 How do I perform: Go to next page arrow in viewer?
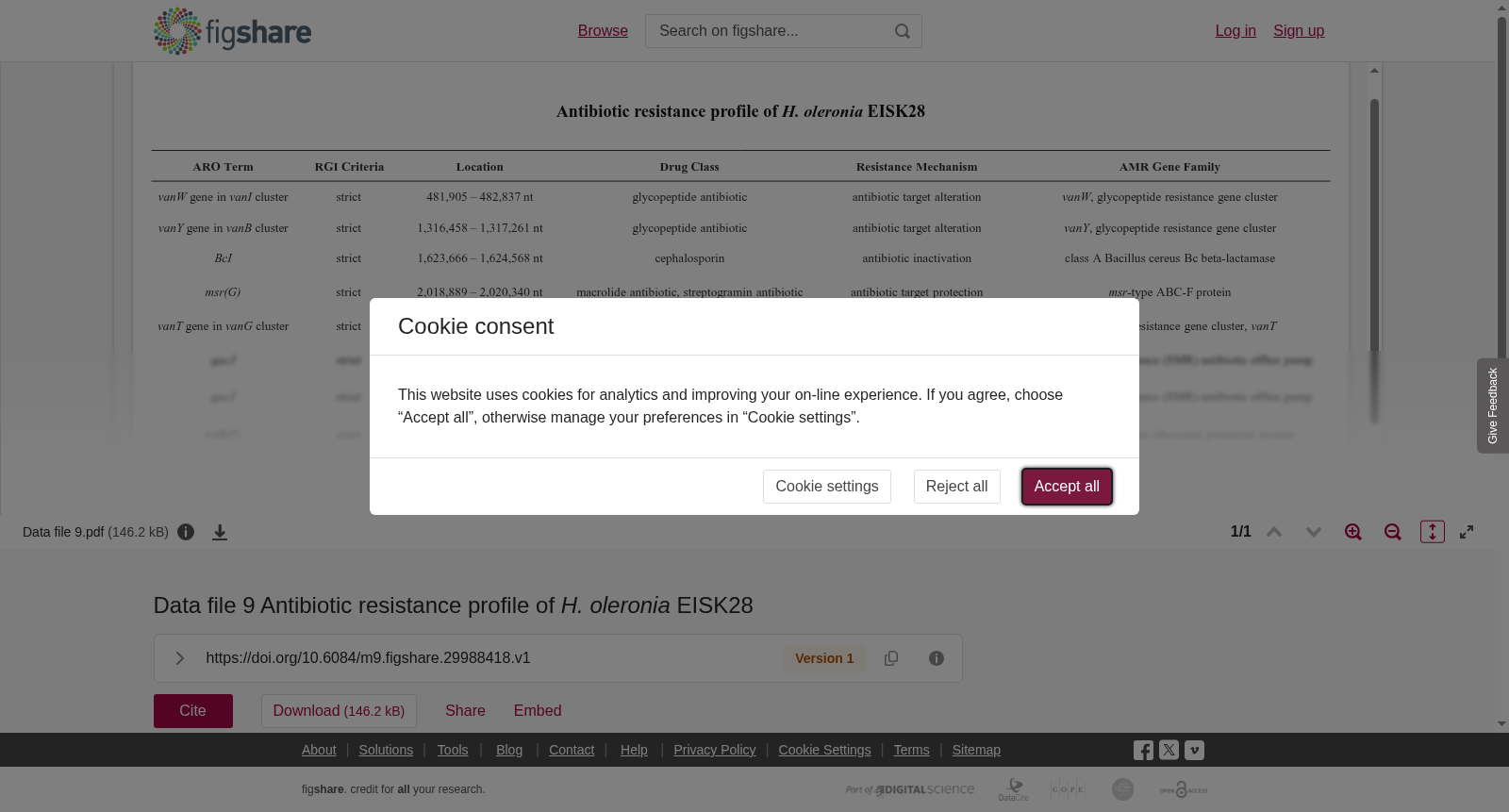pyautogui.click(x=1314, y=532)
